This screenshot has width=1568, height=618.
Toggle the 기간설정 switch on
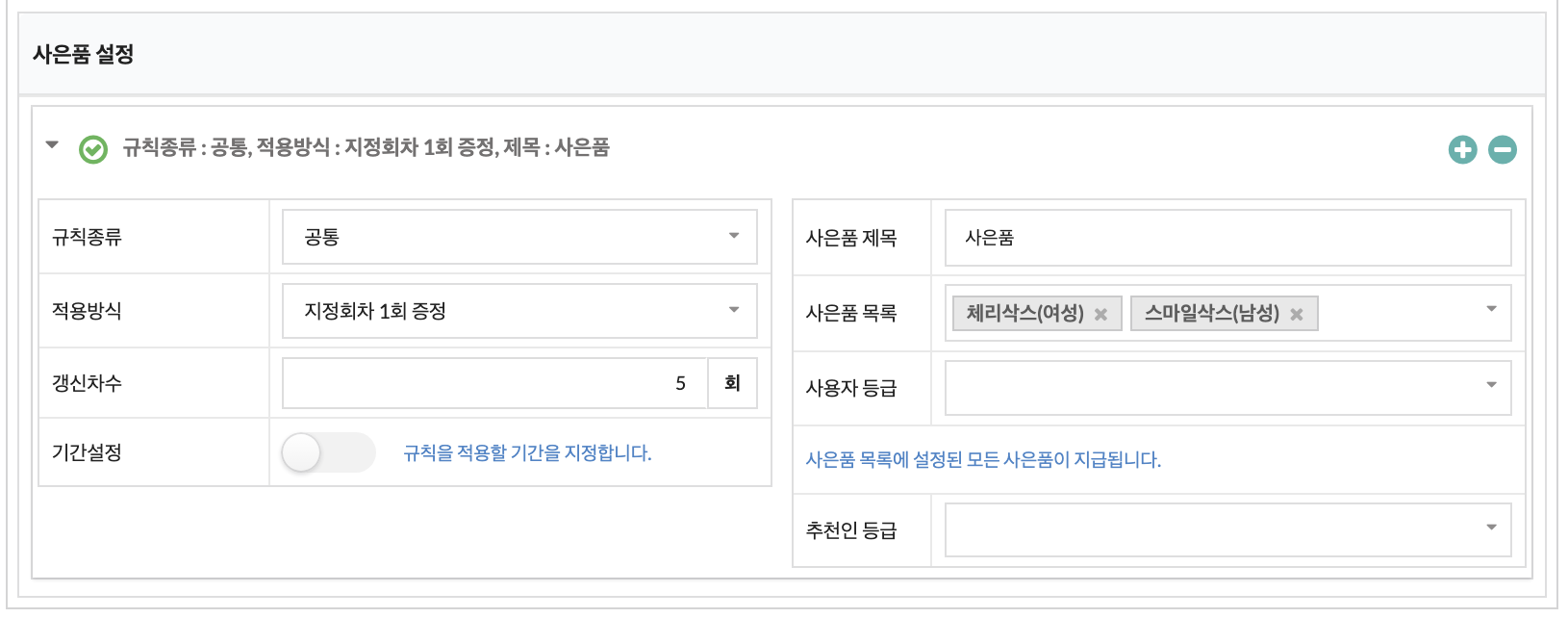click(327, 452)
